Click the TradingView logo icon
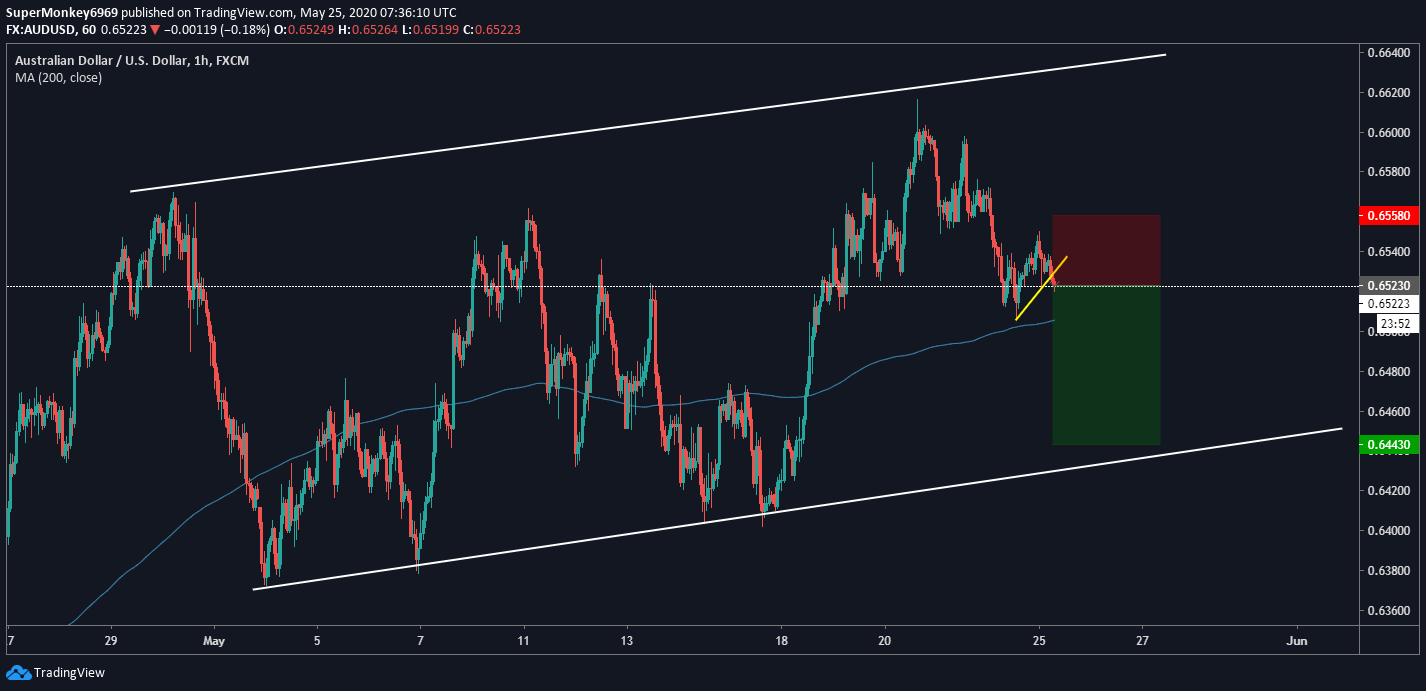Screen dimensions: 1426x691 coord(18,673)
